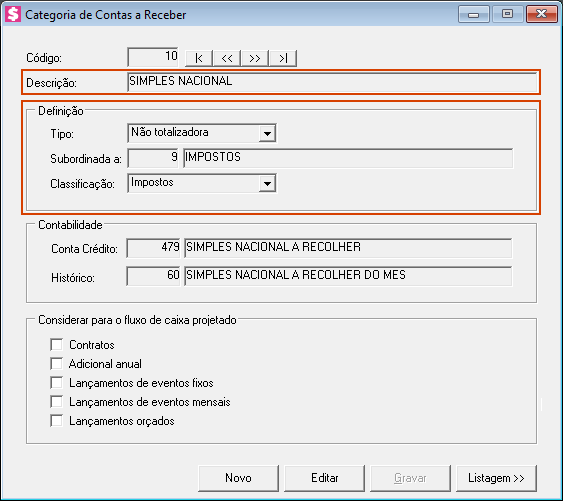Minimize the Categoria de Contas window

tap(474, 14)
